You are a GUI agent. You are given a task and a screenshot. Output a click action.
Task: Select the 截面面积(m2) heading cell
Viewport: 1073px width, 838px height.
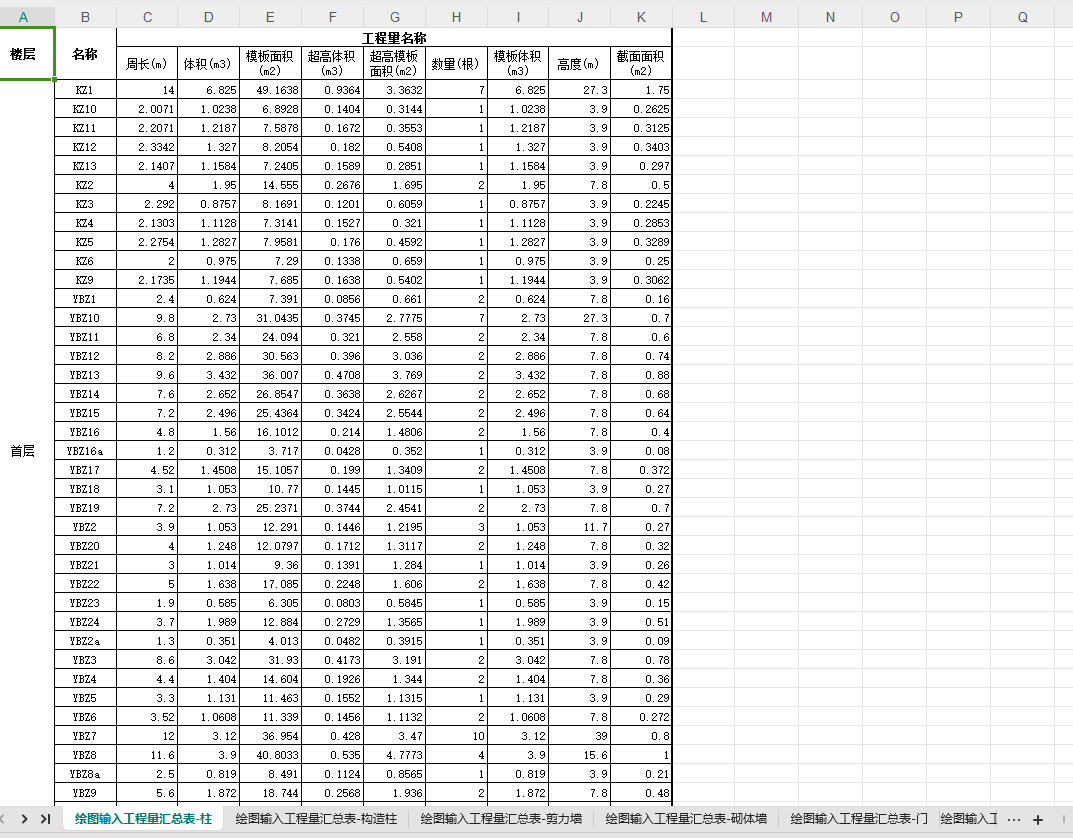(x=641, y=64)
